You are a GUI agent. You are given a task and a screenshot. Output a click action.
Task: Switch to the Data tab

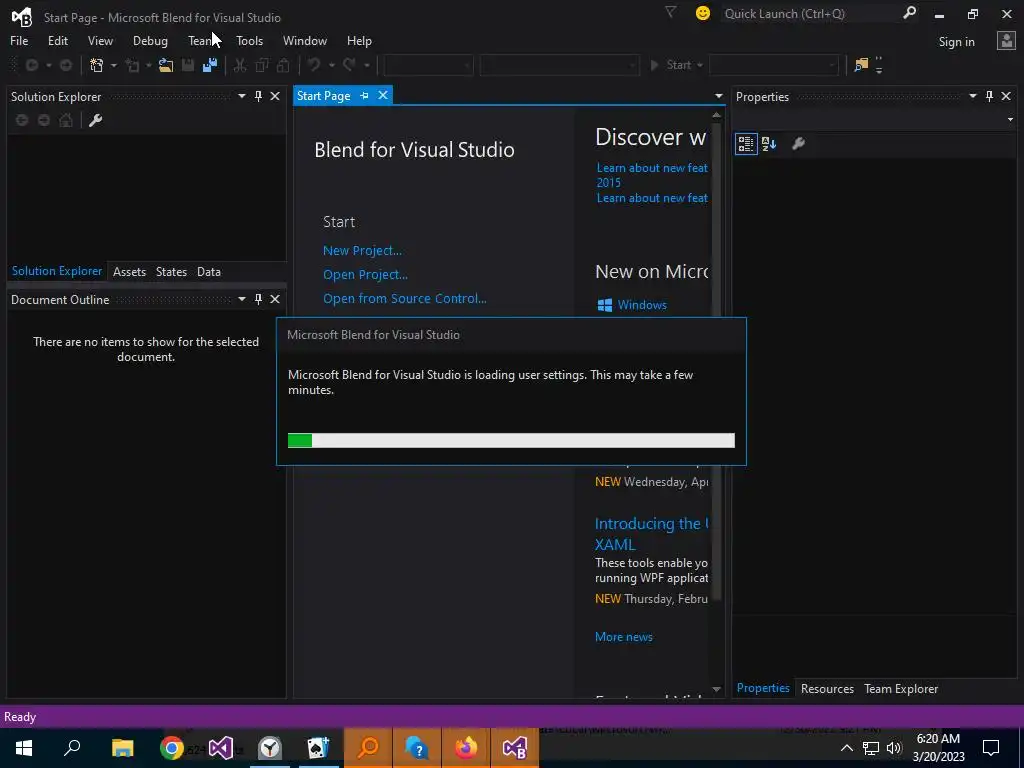pos(209,272)
